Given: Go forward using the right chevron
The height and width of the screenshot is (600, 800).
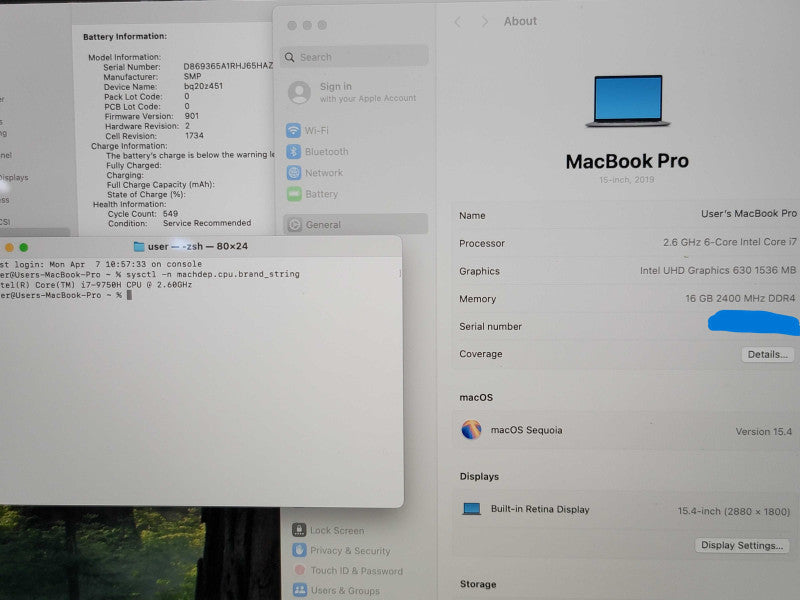Looking at the screenshot, I should [x=485, y=22].
